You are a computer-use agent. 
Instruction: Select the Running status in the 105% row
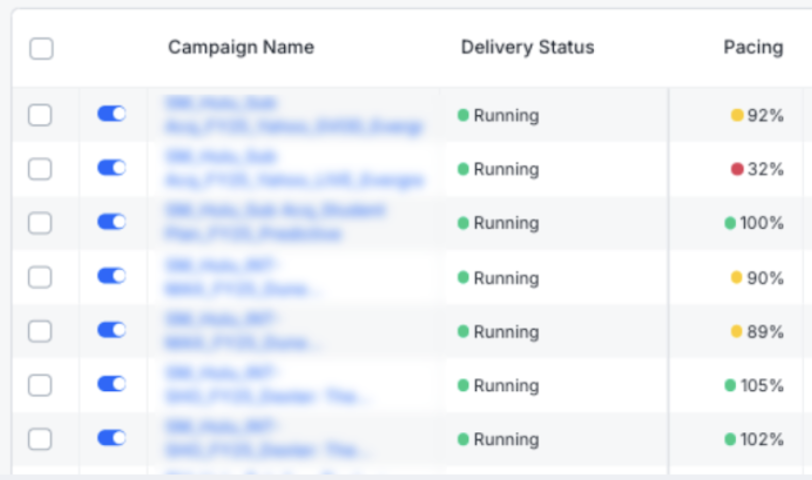click(x=498, y=385)
